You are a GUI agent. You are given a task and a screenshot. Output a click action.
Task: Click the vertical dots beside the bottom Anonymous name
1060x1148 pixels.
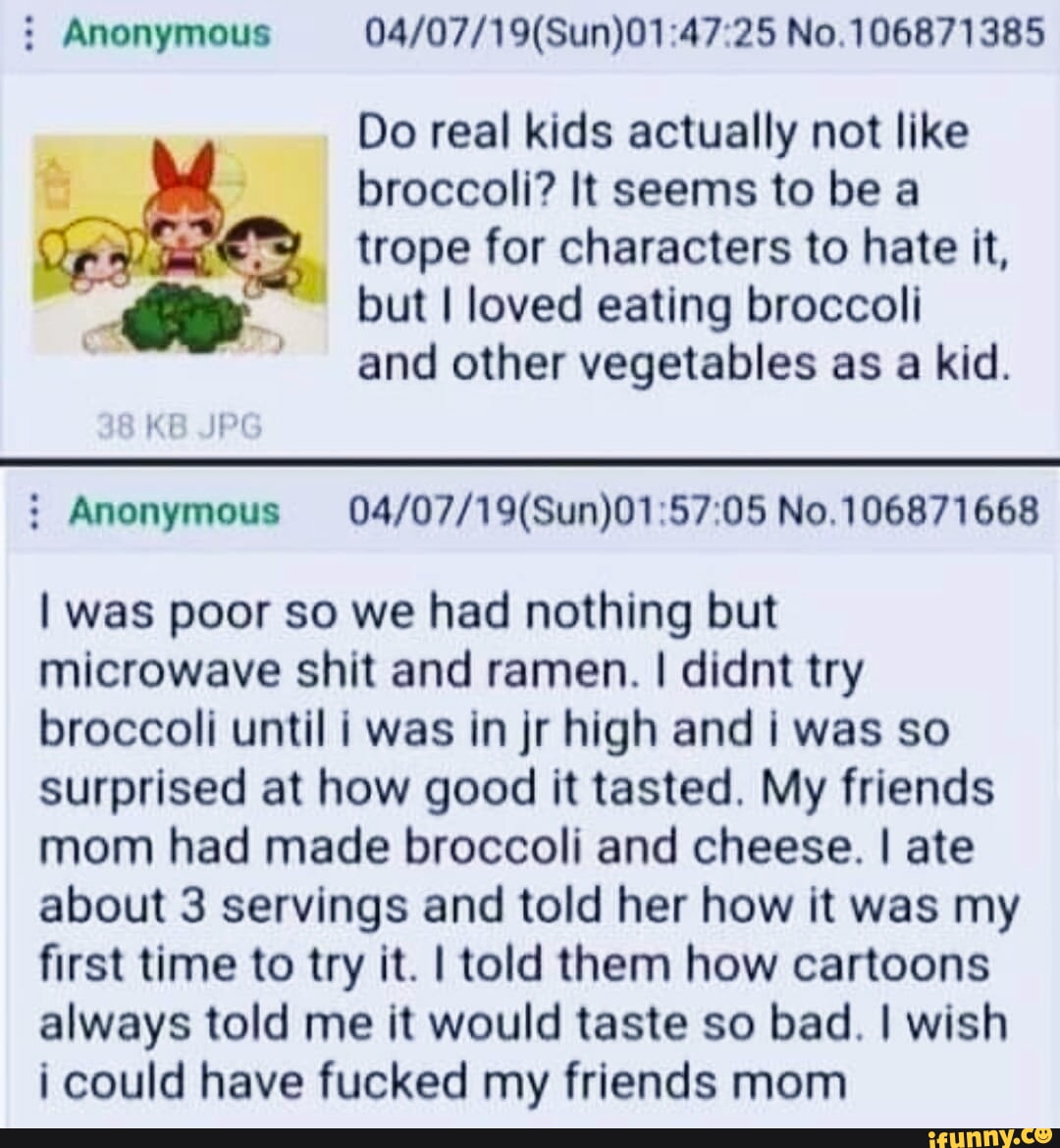click(34, 511)
